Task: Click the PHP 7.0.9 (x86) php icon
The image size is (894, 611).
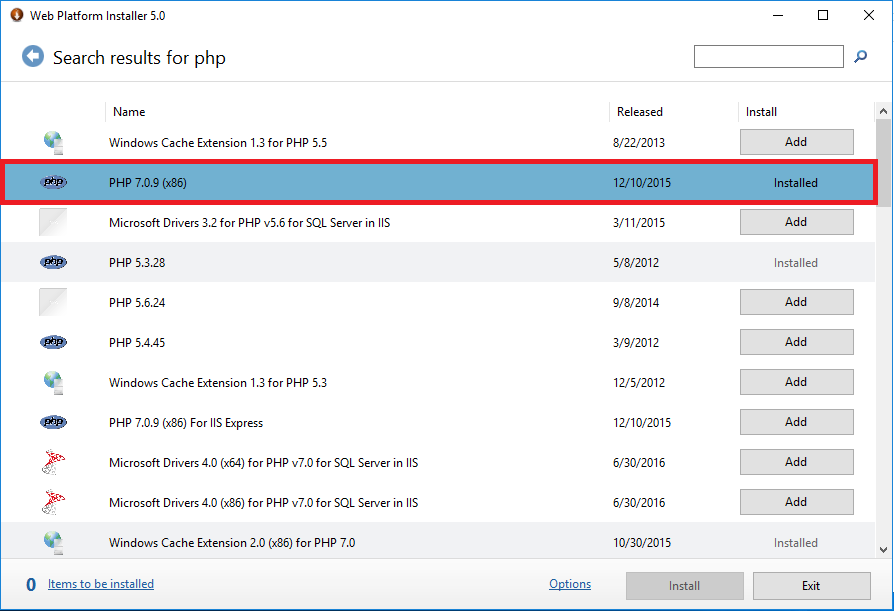Action: coord(53,183)
